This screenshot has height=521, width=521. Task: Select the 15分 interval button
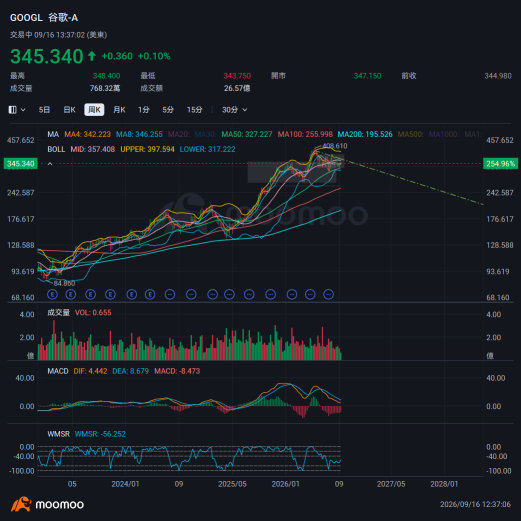[x=195, y=110]
